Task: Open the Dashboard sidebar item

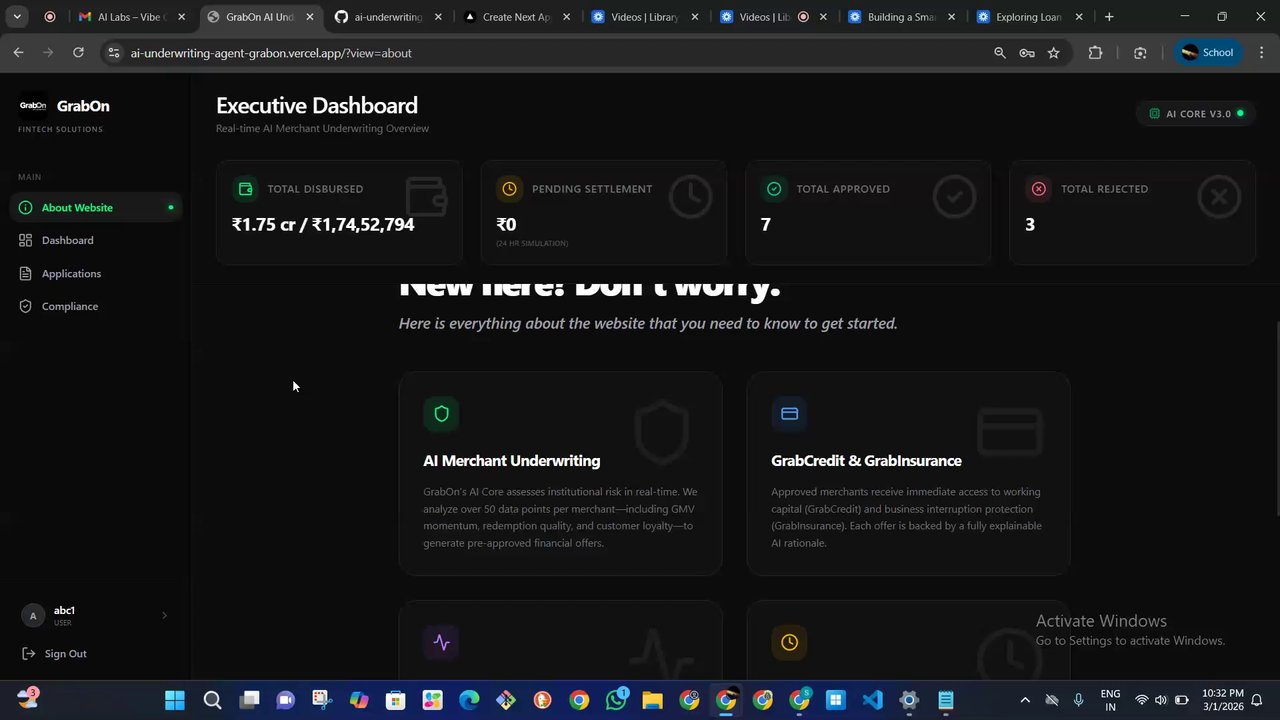Action: click(x=96, y=241)
